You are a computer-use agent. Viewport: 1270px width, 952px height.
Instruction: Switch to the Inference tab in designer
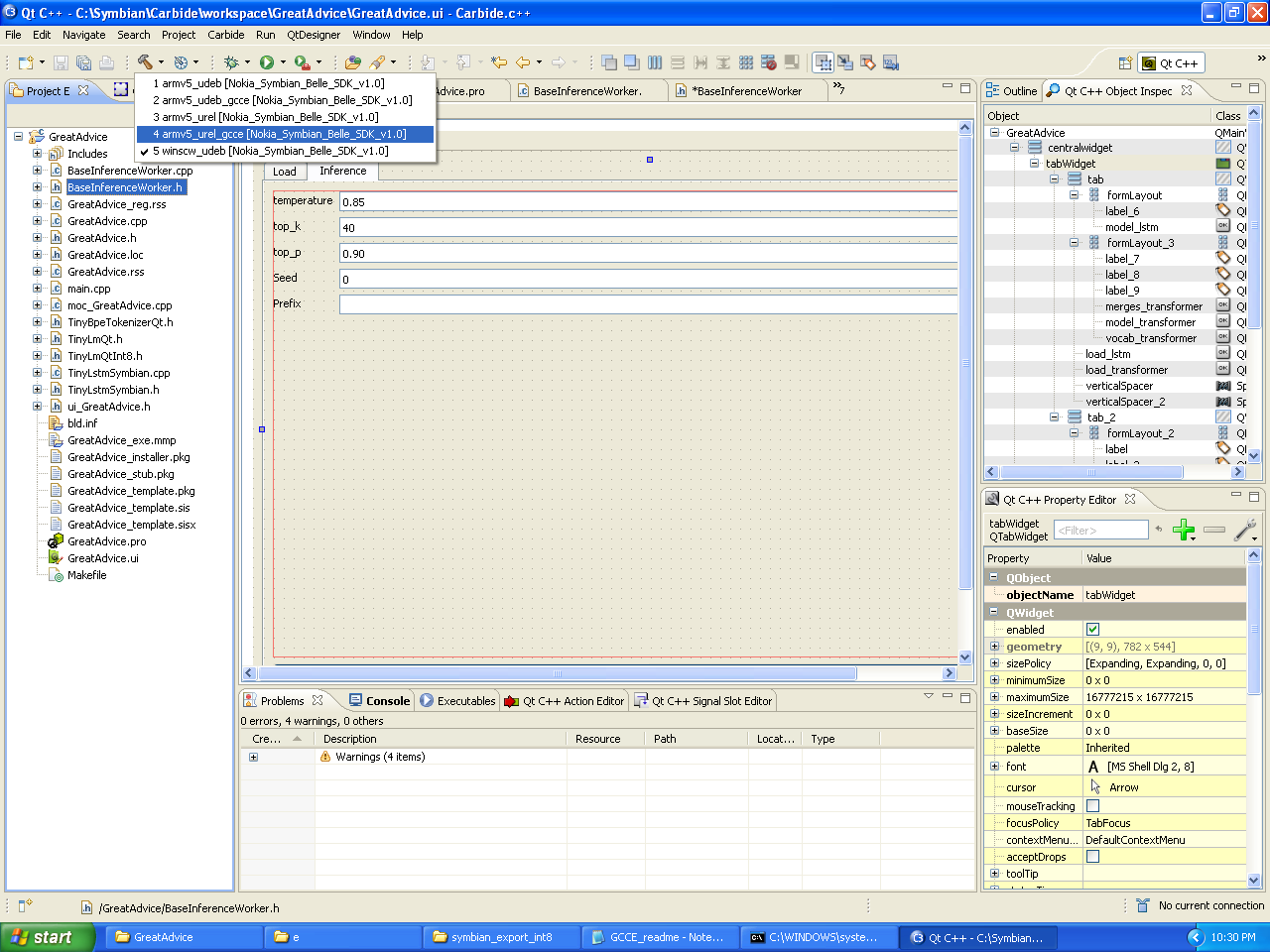tap(343, 171)
